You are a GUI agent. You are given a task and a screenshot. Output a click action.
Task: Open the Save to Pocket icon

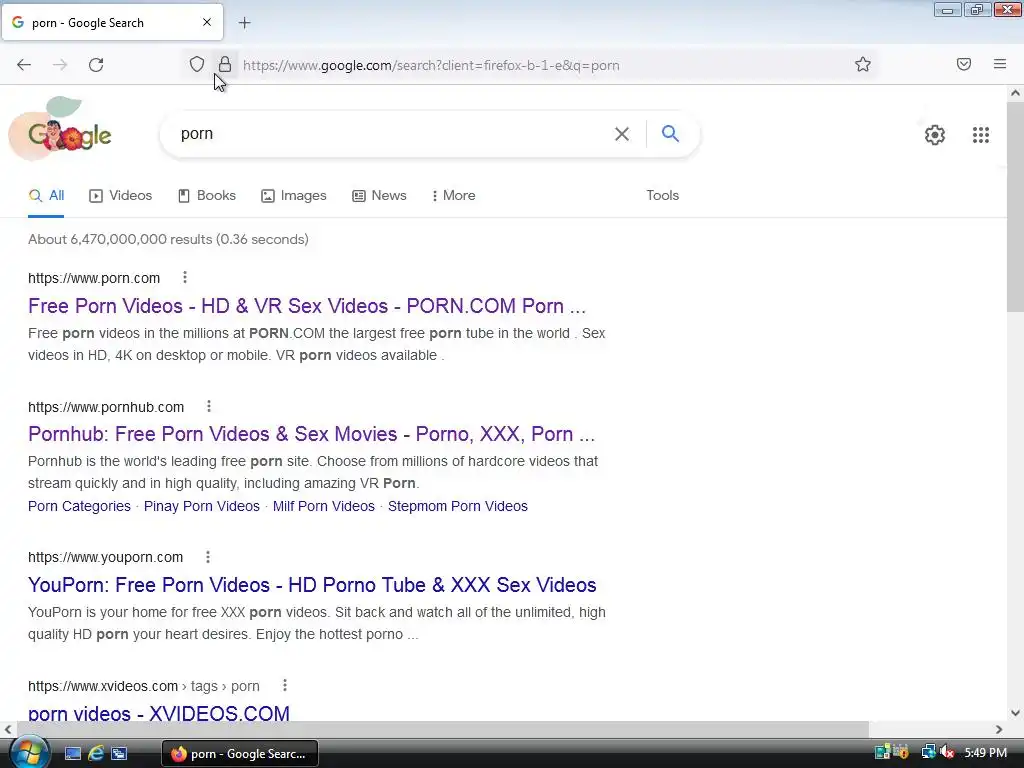(964, 64)
